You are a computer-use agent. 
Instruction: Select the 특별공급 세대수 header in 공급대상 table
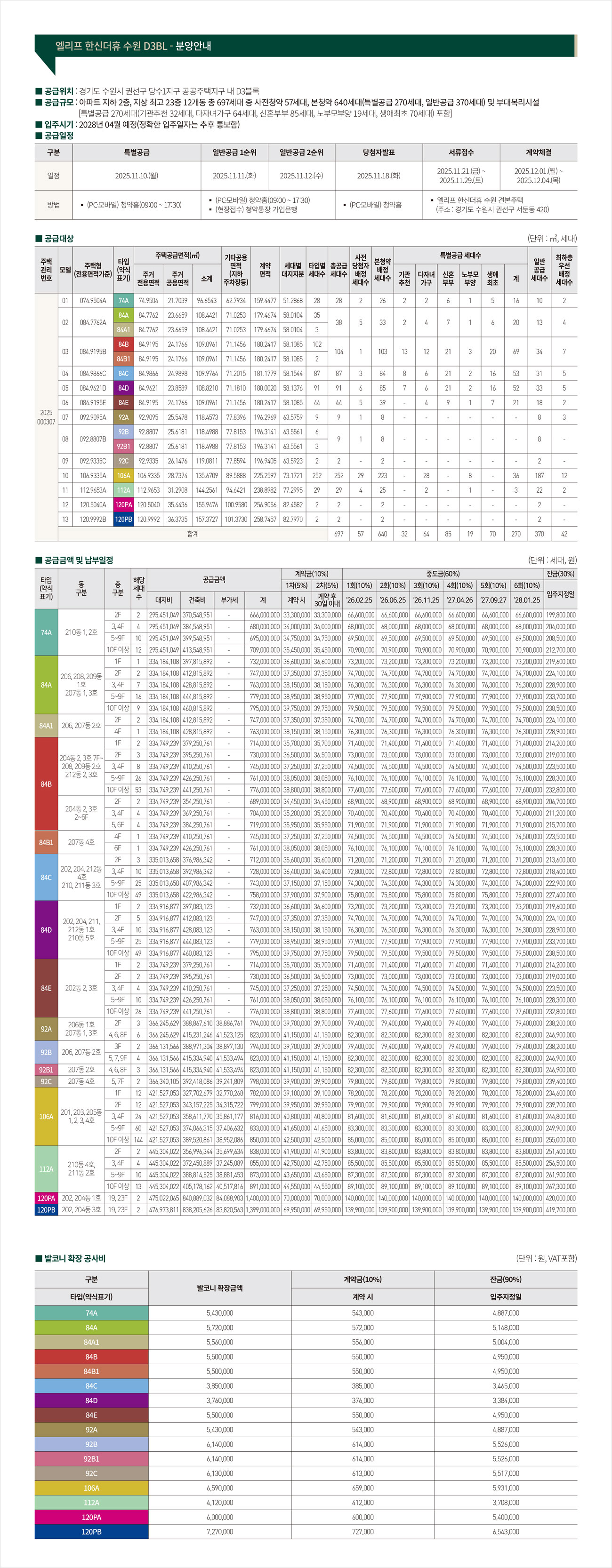point(460,255)
